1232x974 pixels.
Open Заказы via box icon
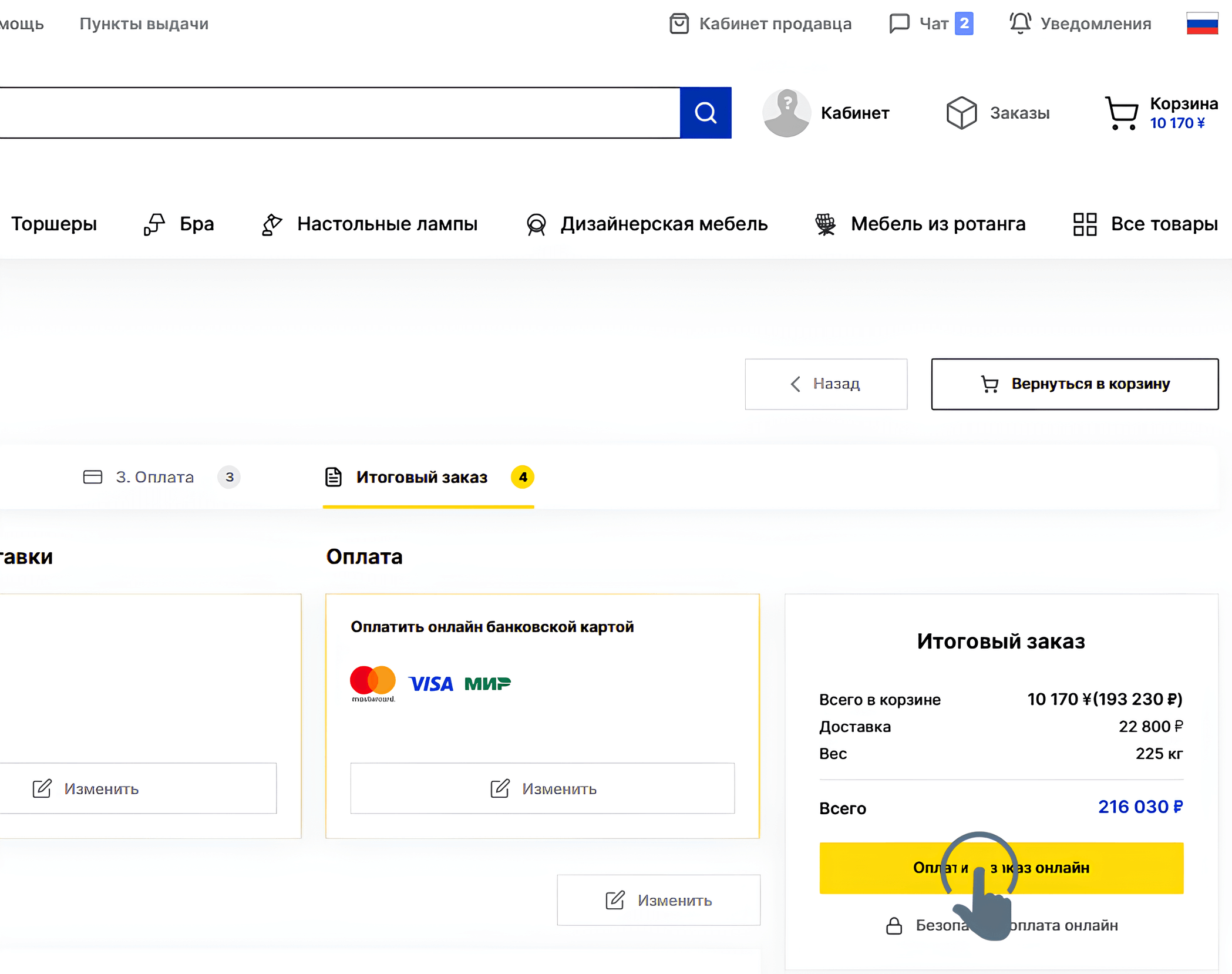click(x=961, y=112)
